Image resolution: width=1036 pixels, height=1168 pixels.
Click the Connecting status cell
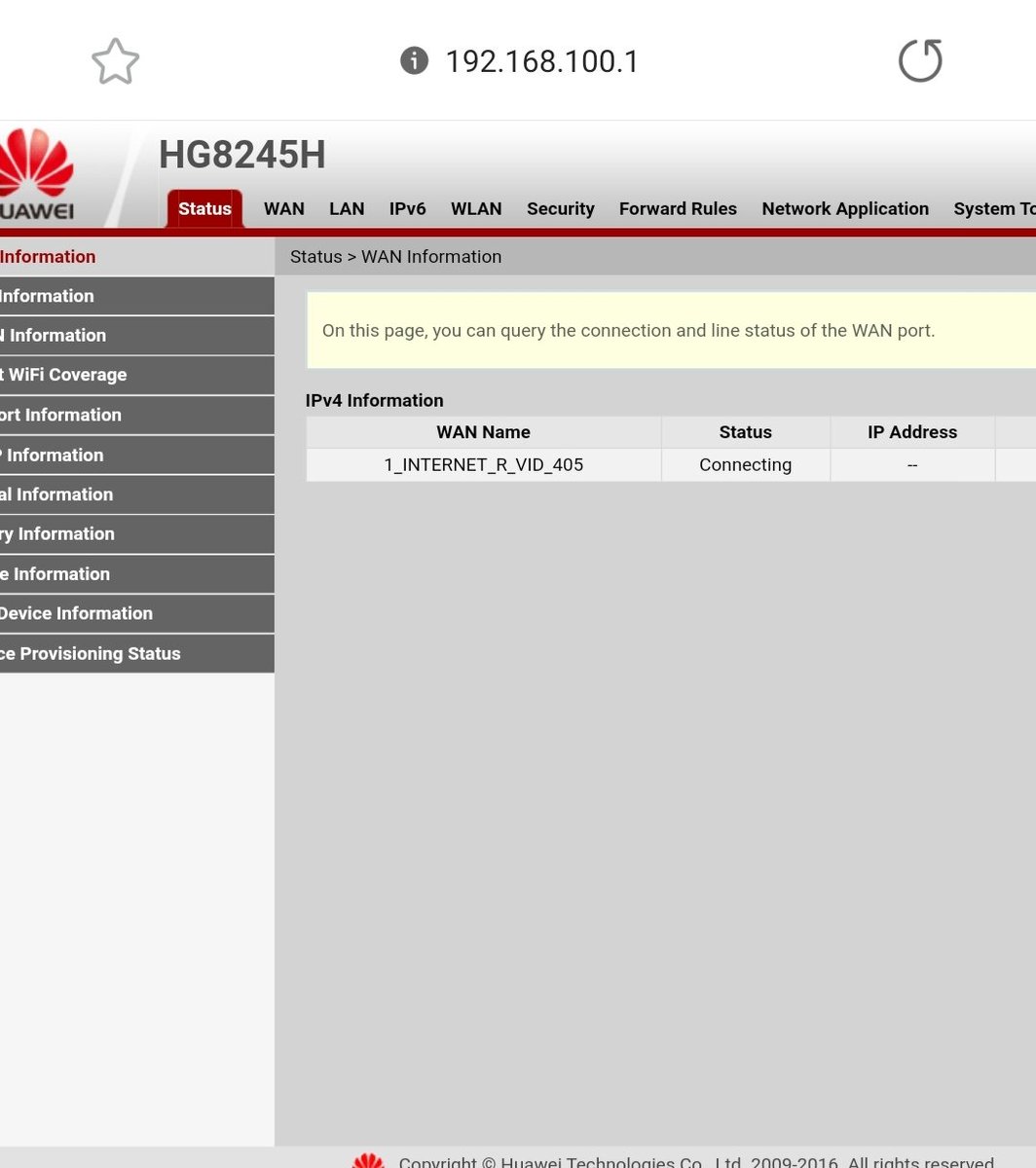746,465
